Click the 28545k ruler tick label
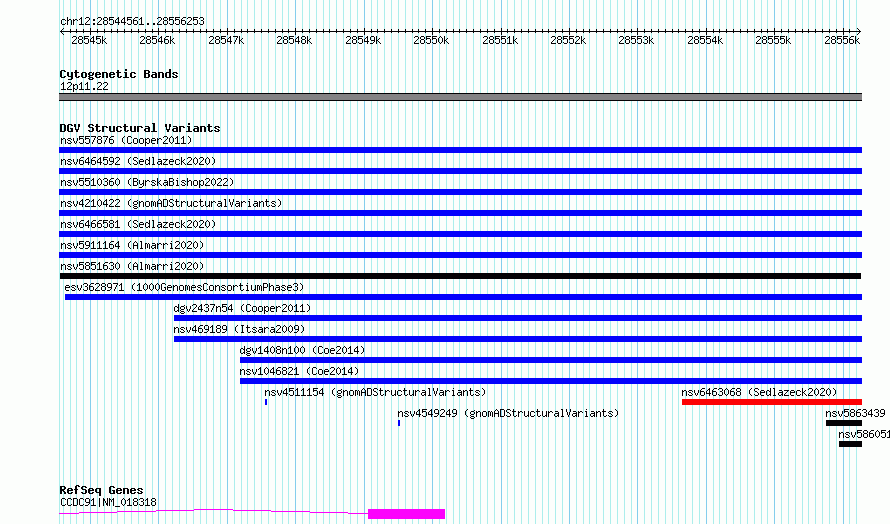This screenshot has height=524, width=890. (x=89, y=40)
